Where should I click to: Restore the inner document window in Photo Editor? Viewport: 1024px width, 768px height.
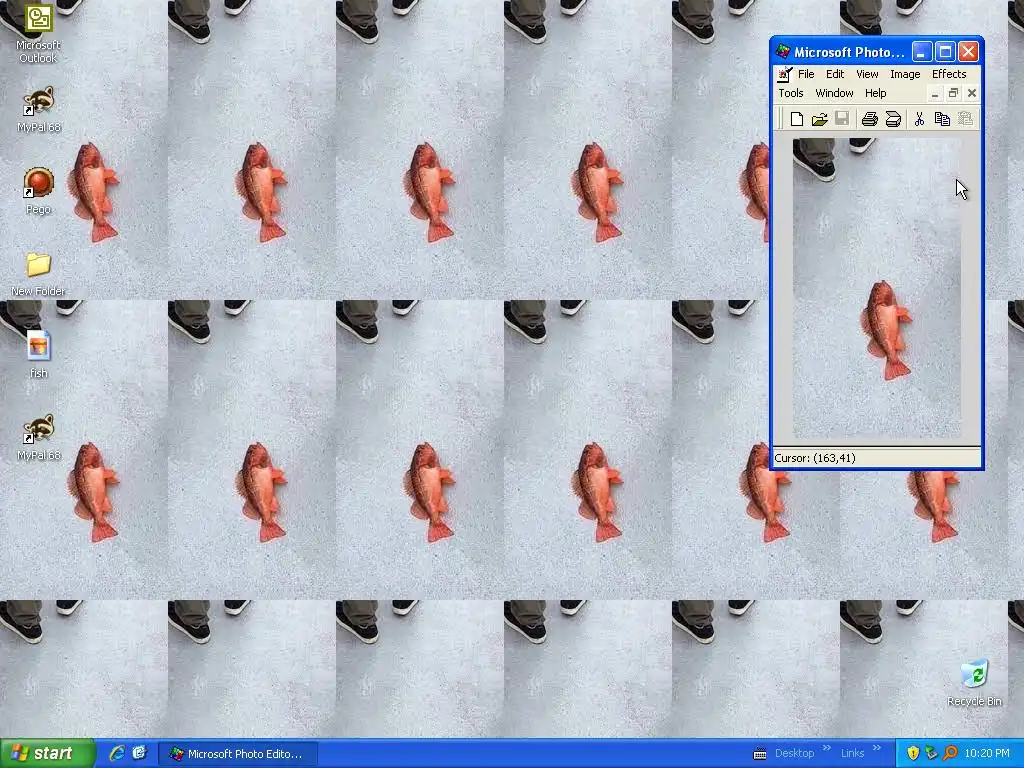[x=953, y=93]
